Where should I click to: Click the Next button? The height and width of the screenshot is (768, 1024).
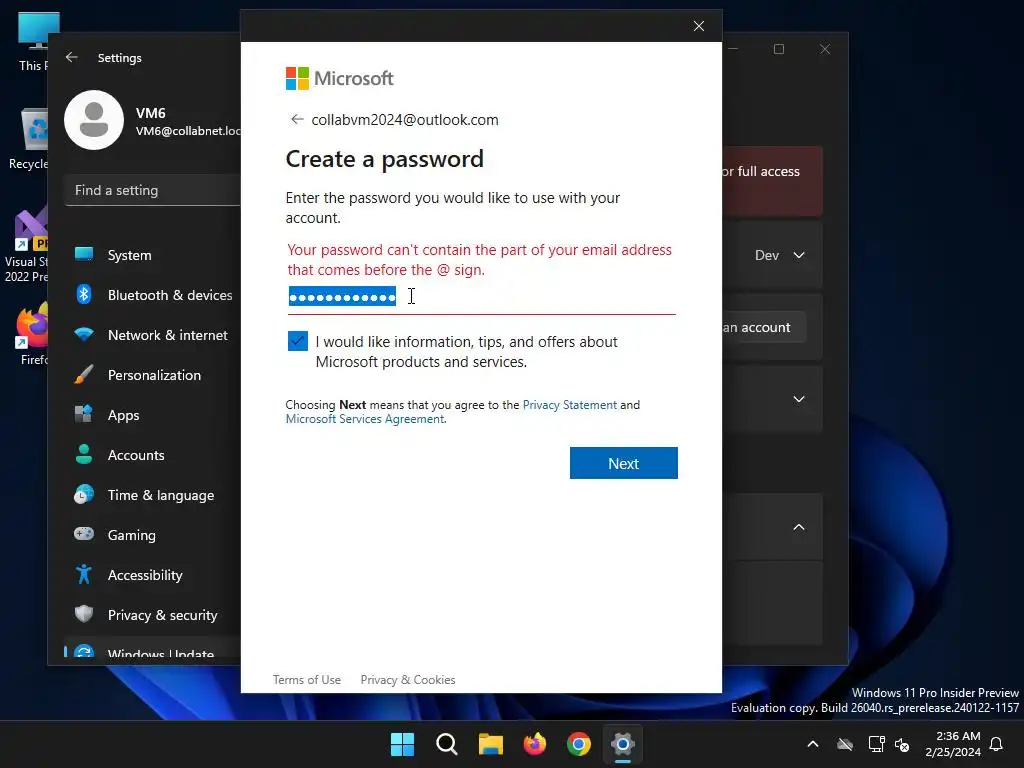[624, 463]
